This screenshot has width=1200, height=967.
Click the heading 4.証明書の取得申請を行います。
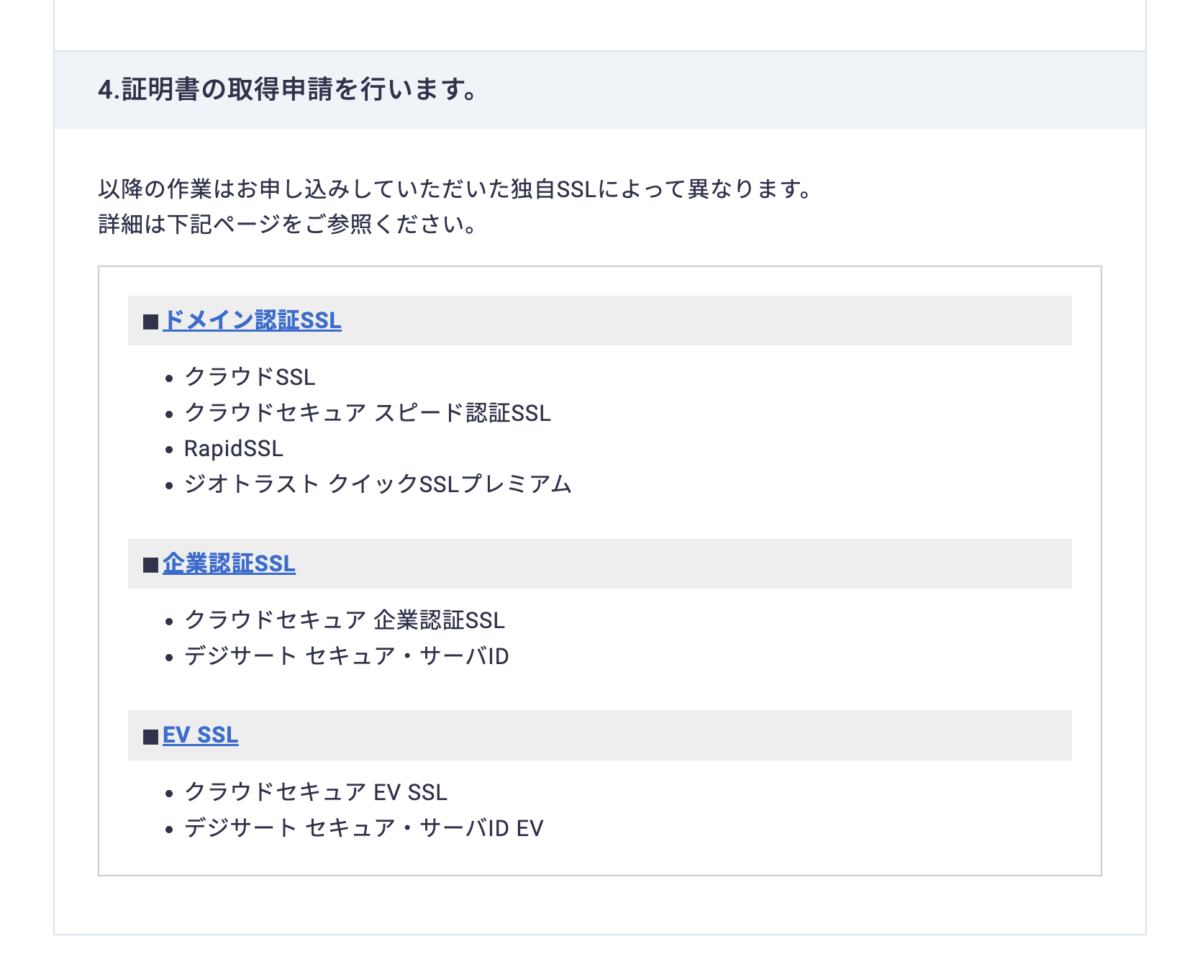point(287,90)
